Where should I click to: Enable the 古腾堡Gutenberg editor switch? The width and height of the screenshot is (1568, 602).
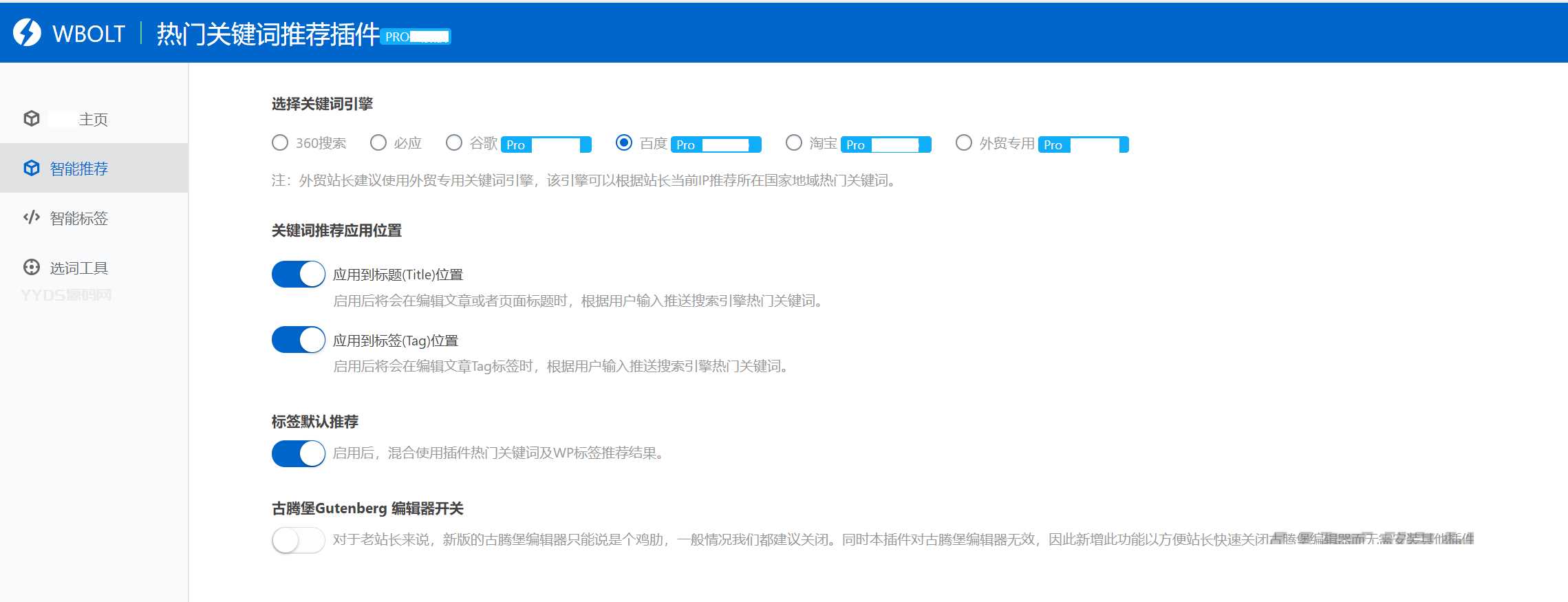pos(298,540)
